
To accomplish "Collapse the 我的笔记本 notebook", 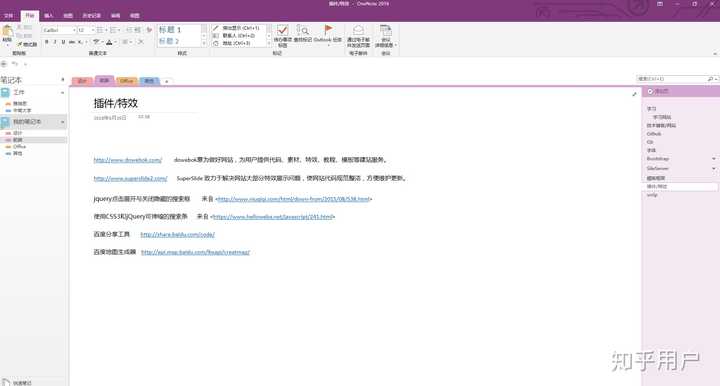I will pyautogui.click(x=63, y=122).
